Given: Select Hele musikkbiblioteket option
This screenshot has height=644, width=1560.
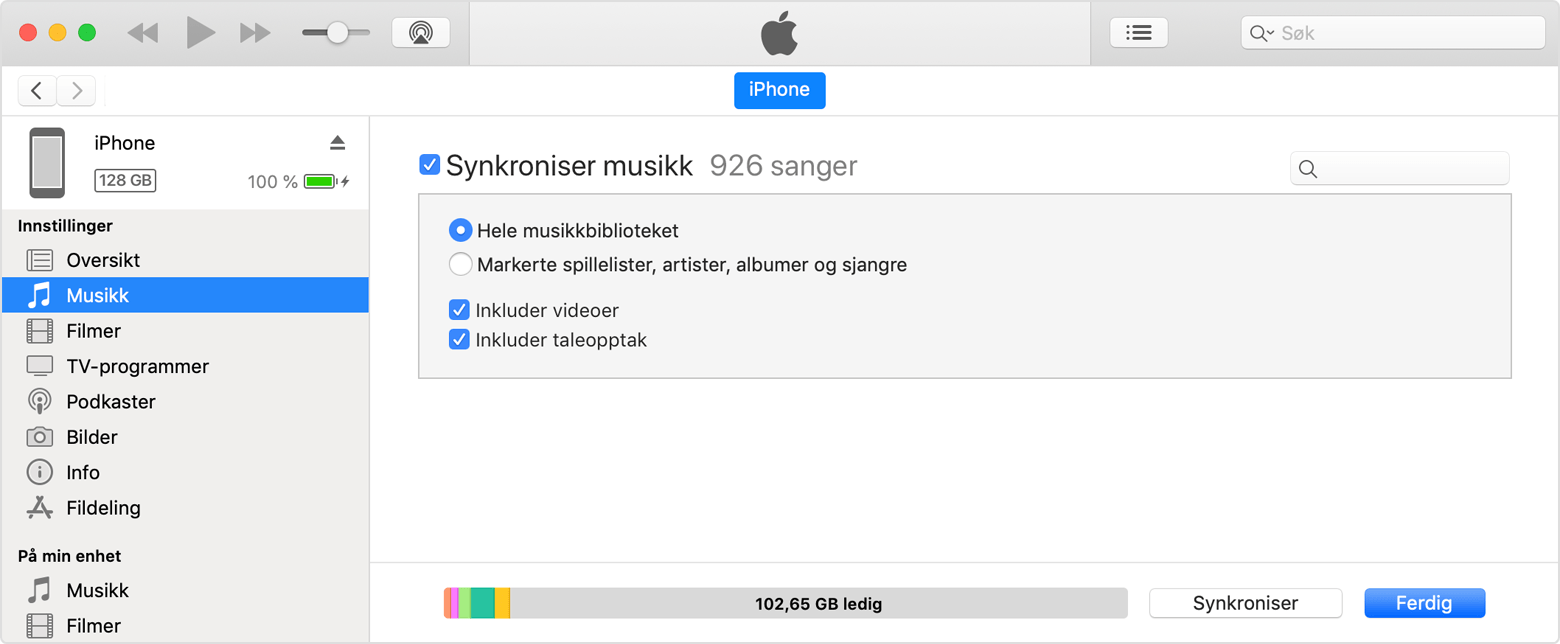Looking at the screenshot, I should [x=460, y=230].
